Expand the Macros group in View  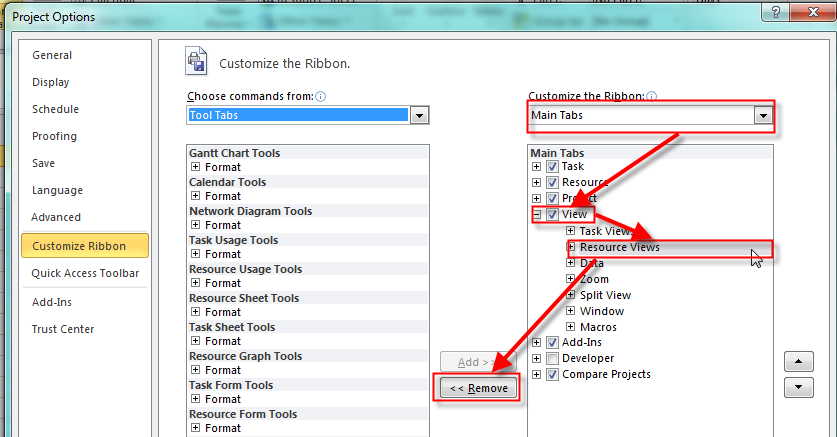[571, 327]
